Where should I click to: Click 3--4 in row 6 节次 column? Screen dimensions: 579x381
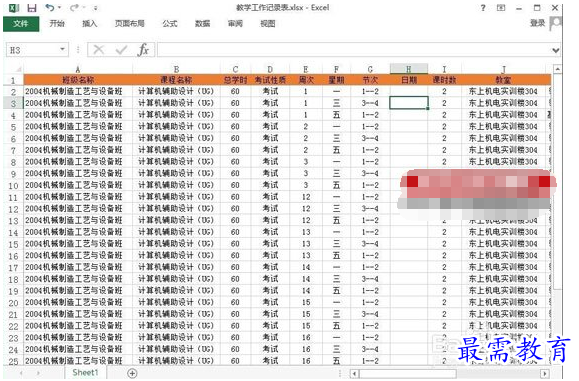point(370,138)
